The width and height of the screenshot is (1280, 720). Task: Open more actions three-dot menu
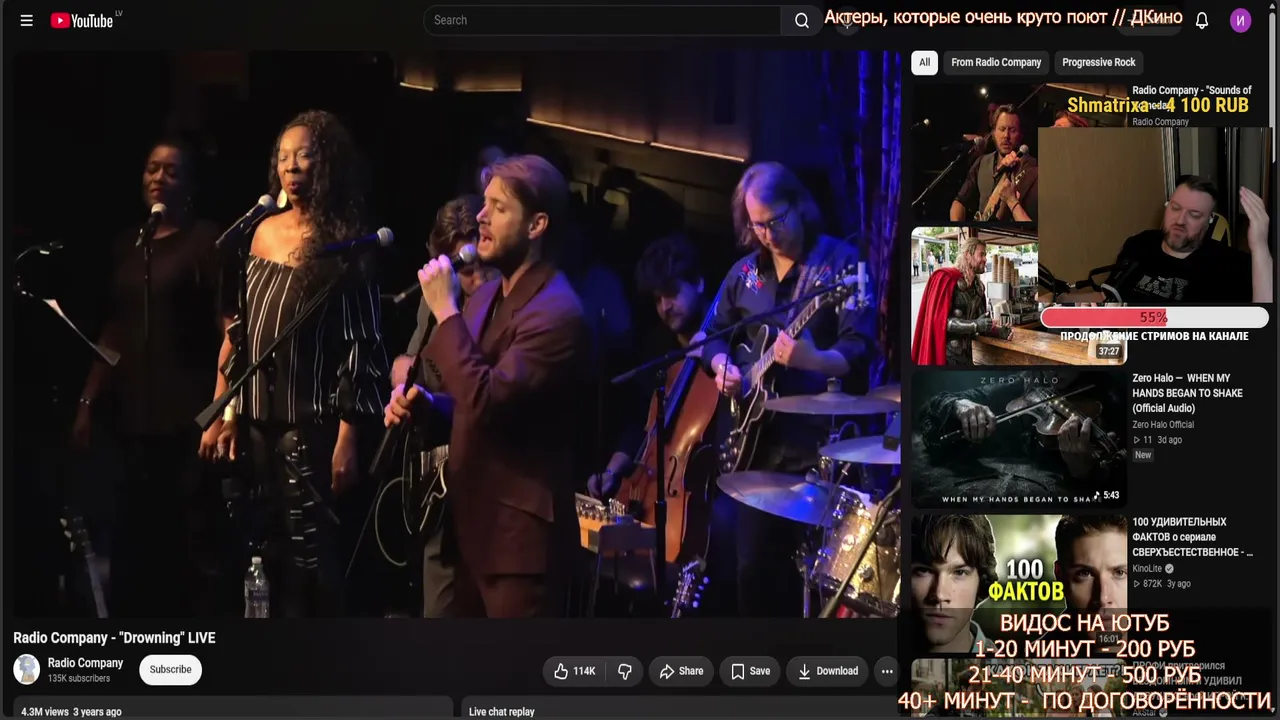887,671
